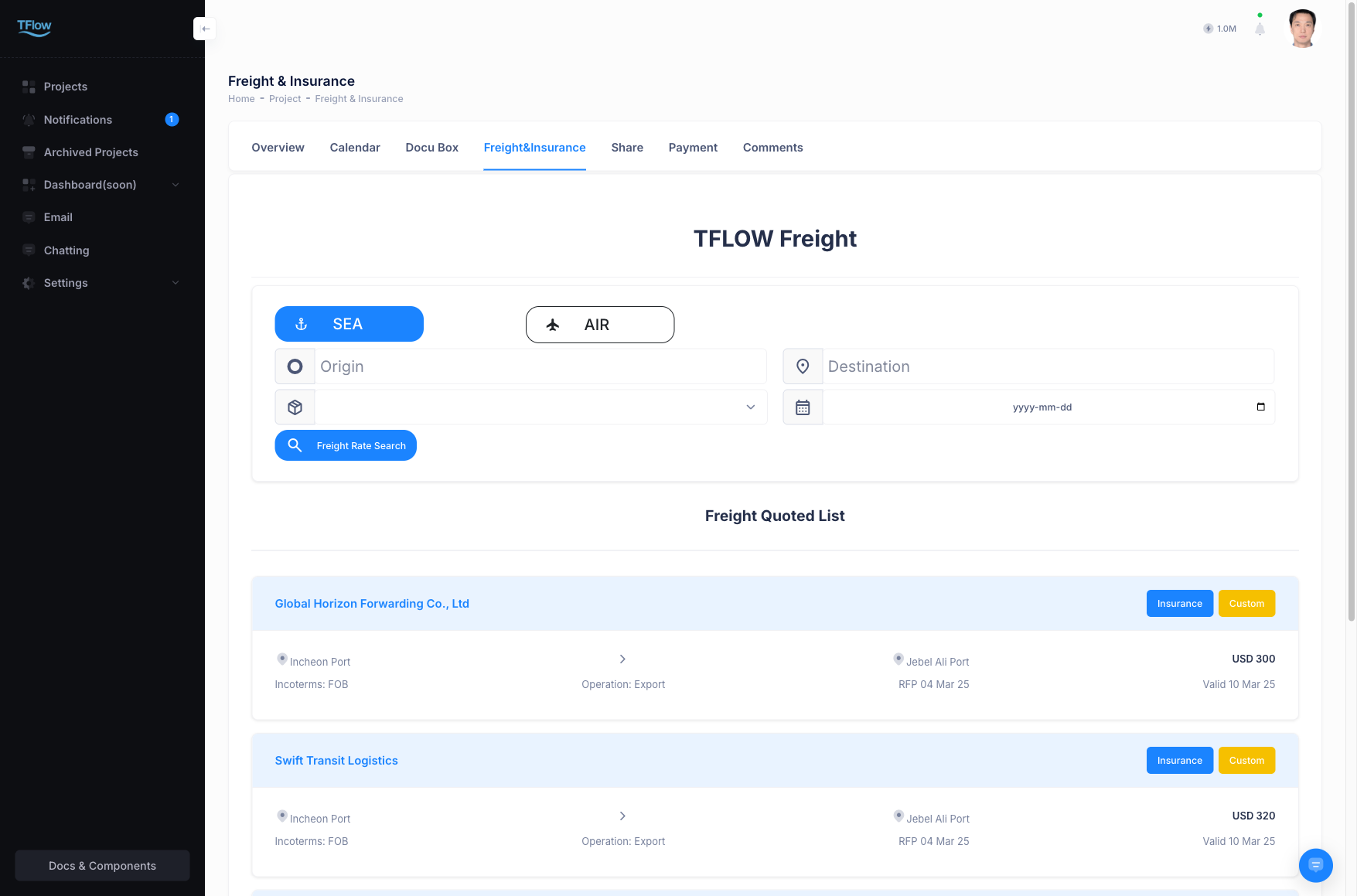Open the notification badge showing 1
Image resolution: width=1357 pixels, height=896 pixels.
[172, 119]
